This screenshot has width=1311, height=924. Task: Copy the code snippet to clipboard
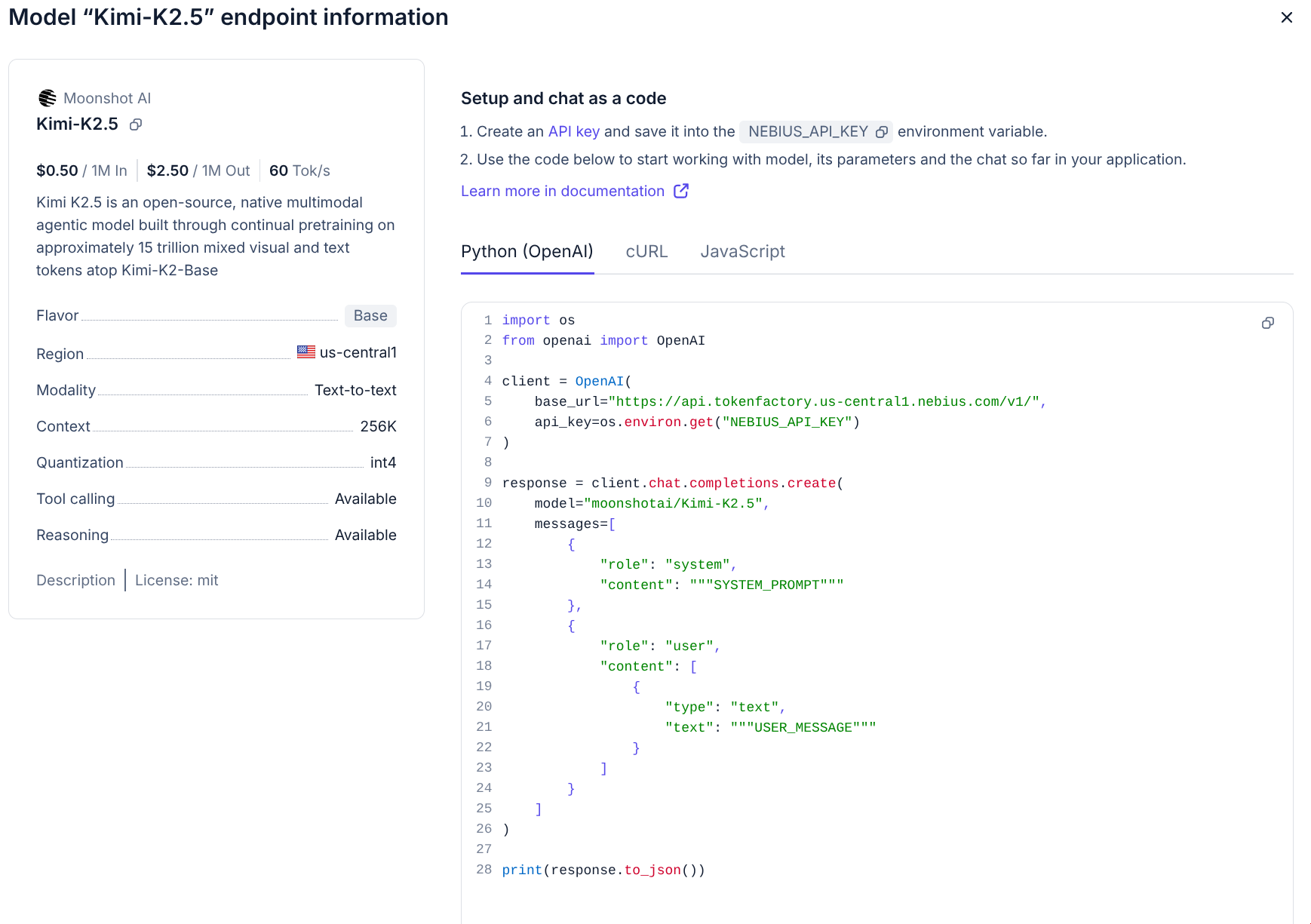click(x=1267, y=323)
